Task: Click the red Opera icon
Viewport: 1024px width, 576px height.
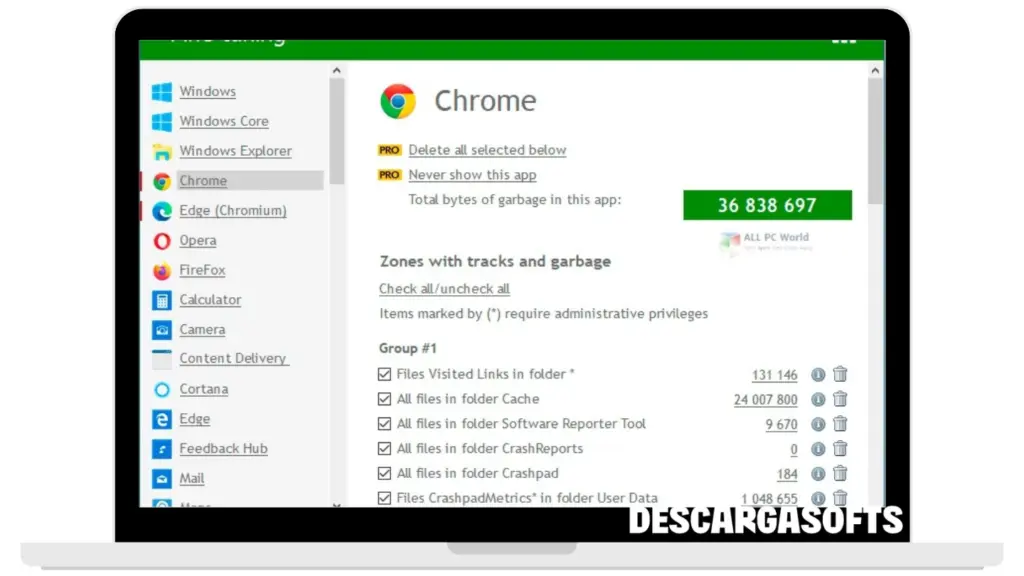Action: pyautogui.click(x=162, y=241)
